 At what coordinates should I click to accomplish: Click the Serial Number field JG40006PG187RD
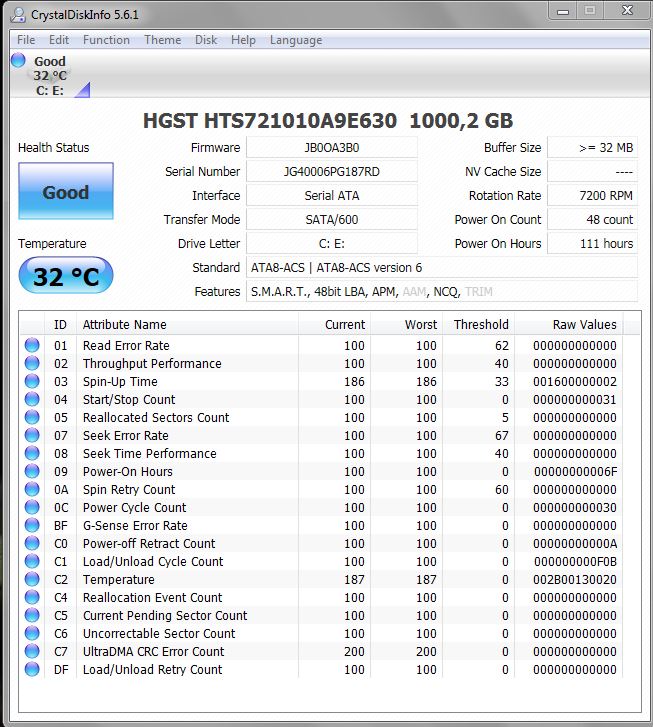coord(332,172)
